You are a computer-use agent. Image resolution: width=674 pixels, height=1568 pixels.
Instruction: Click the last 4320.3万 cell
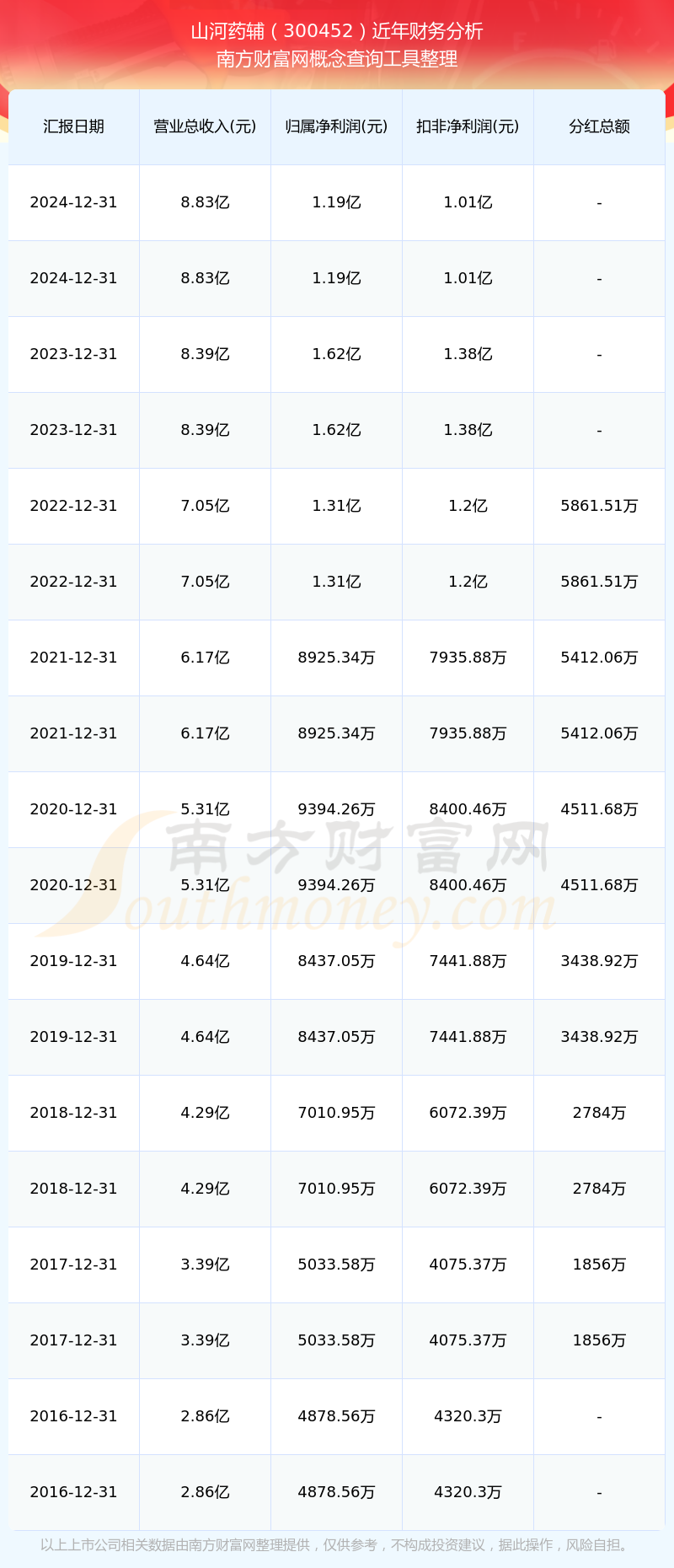click(x=468, y=1492)
